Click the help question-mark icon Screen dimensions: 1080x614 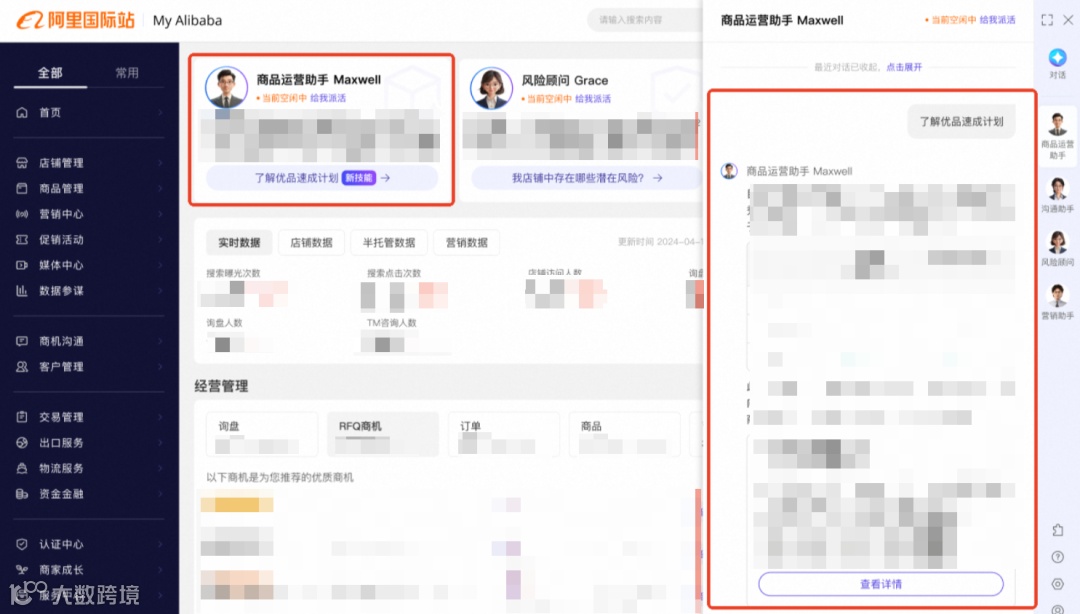1058,557
